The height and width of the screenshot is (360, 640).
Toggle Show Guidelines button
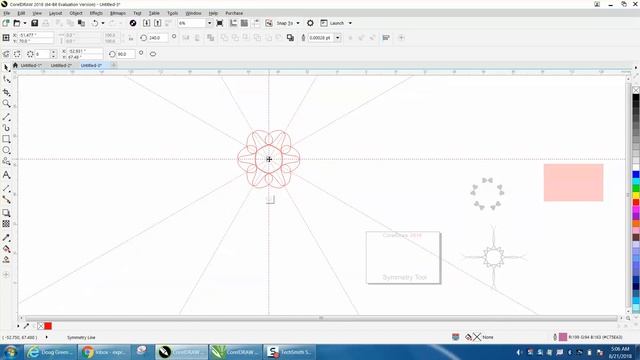pos(256,23)
